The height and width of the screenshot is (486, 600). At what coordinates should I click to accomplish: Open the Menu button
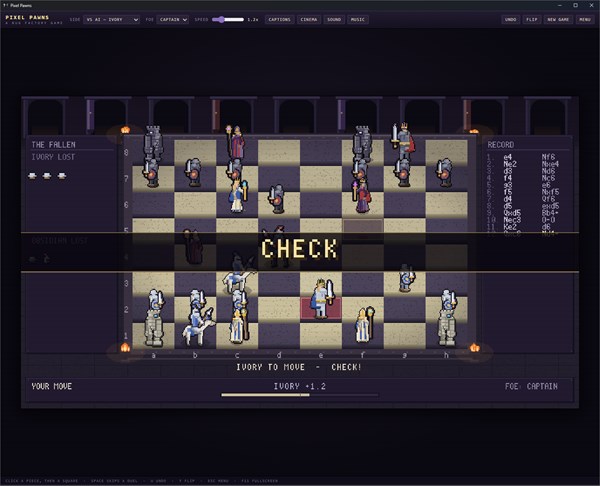pyautogui.click(x=585, y=20)
